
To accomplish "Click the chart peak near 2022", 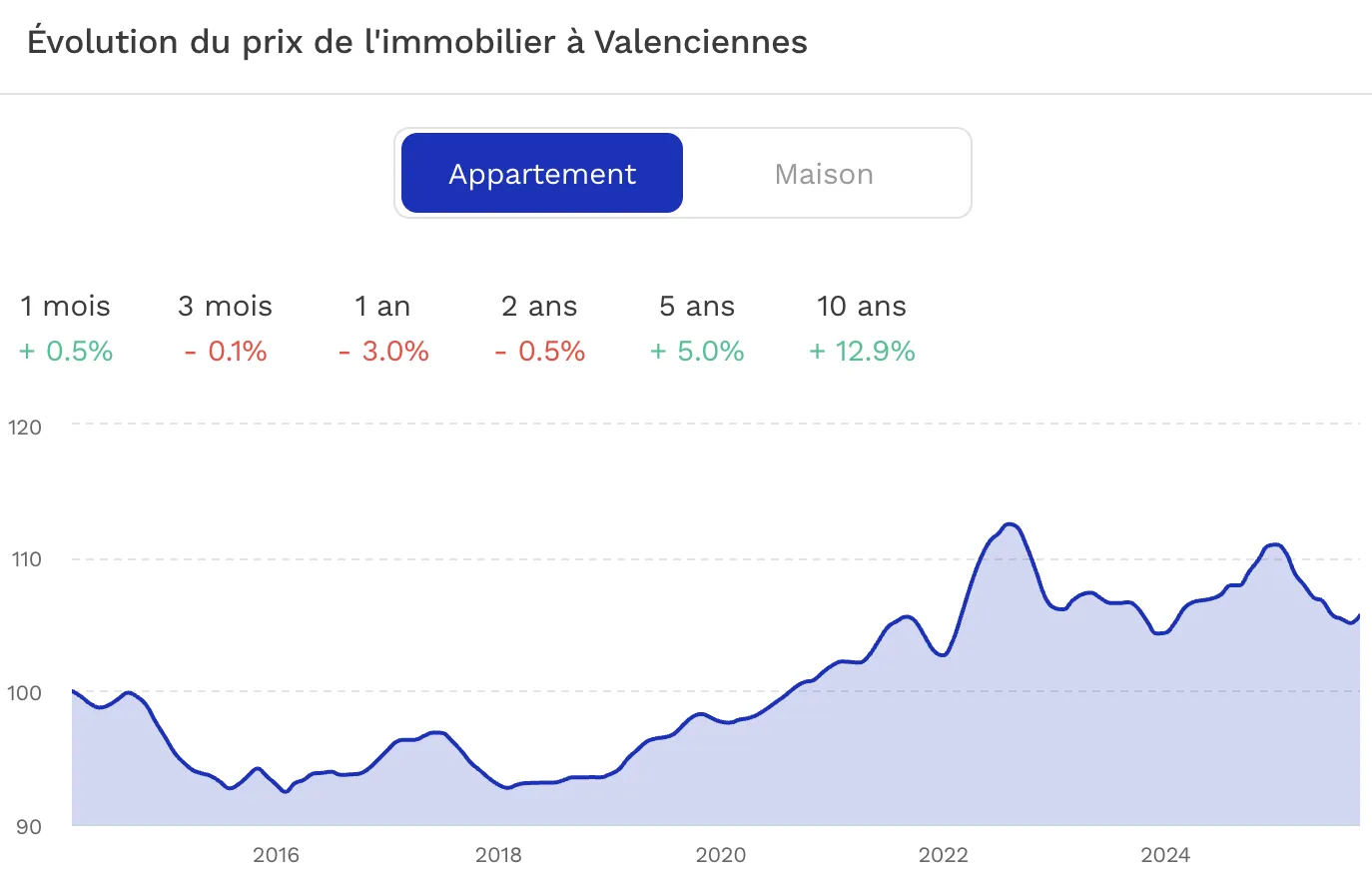I will click(1010, 524).
